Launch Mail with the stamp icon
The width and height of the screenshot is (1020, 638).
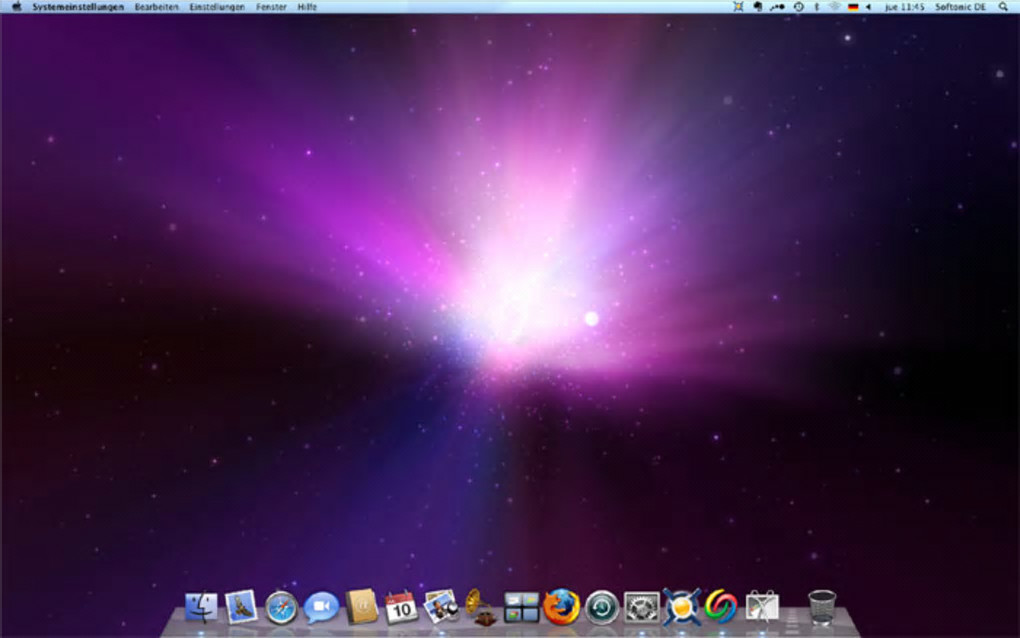tap(241, 607)
